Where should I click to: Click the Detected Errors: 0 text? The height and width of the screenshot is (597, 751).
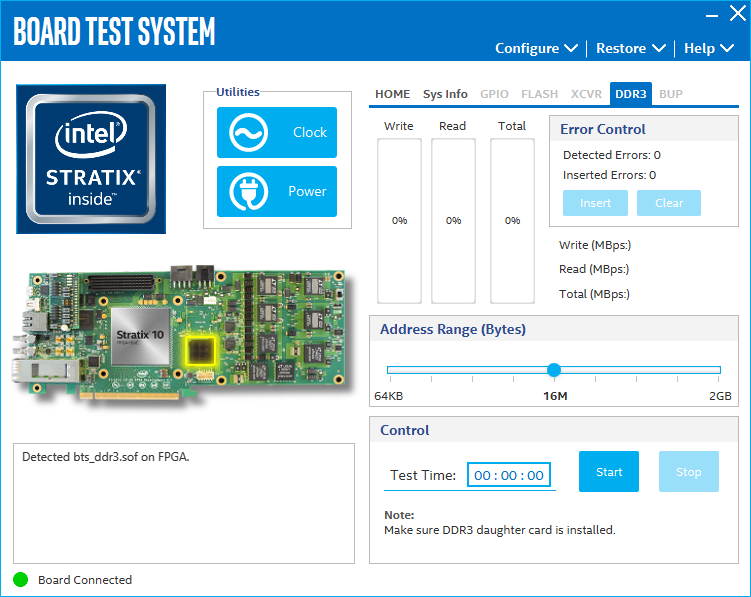click(x=612, y=155)
